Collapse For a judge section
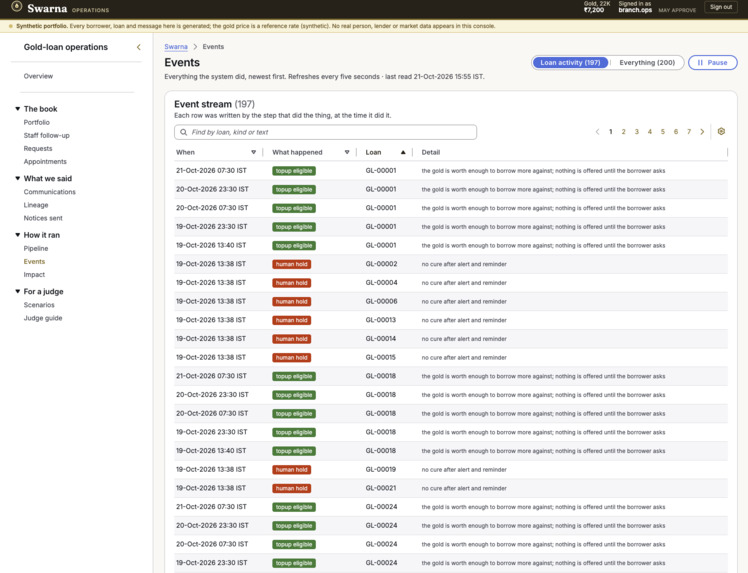Image resolution: width=748 pixels, height=573 pixels. pyautogui.click(x=18, y=291)
